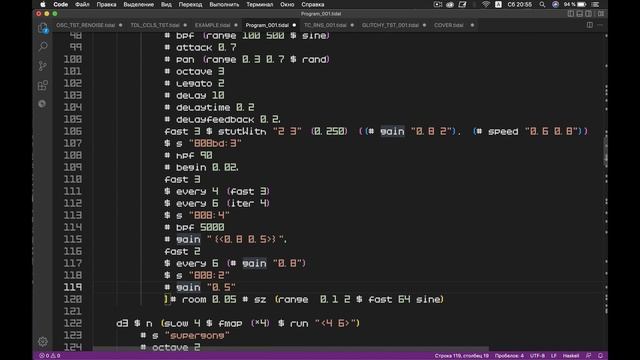Open the Source Control view
Viewport: 640px width, 360px height.
coord(43,66)
